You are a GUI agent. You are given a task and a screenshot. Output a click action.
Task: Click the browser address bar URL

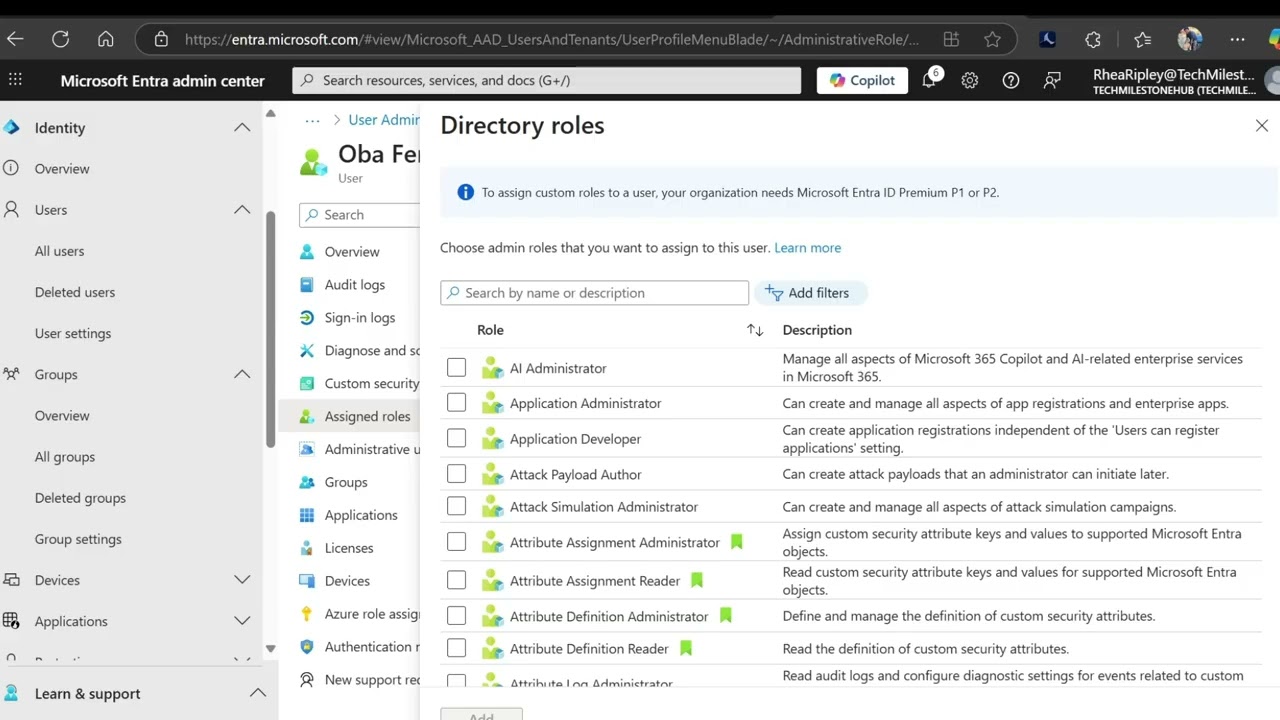(551, 39)
